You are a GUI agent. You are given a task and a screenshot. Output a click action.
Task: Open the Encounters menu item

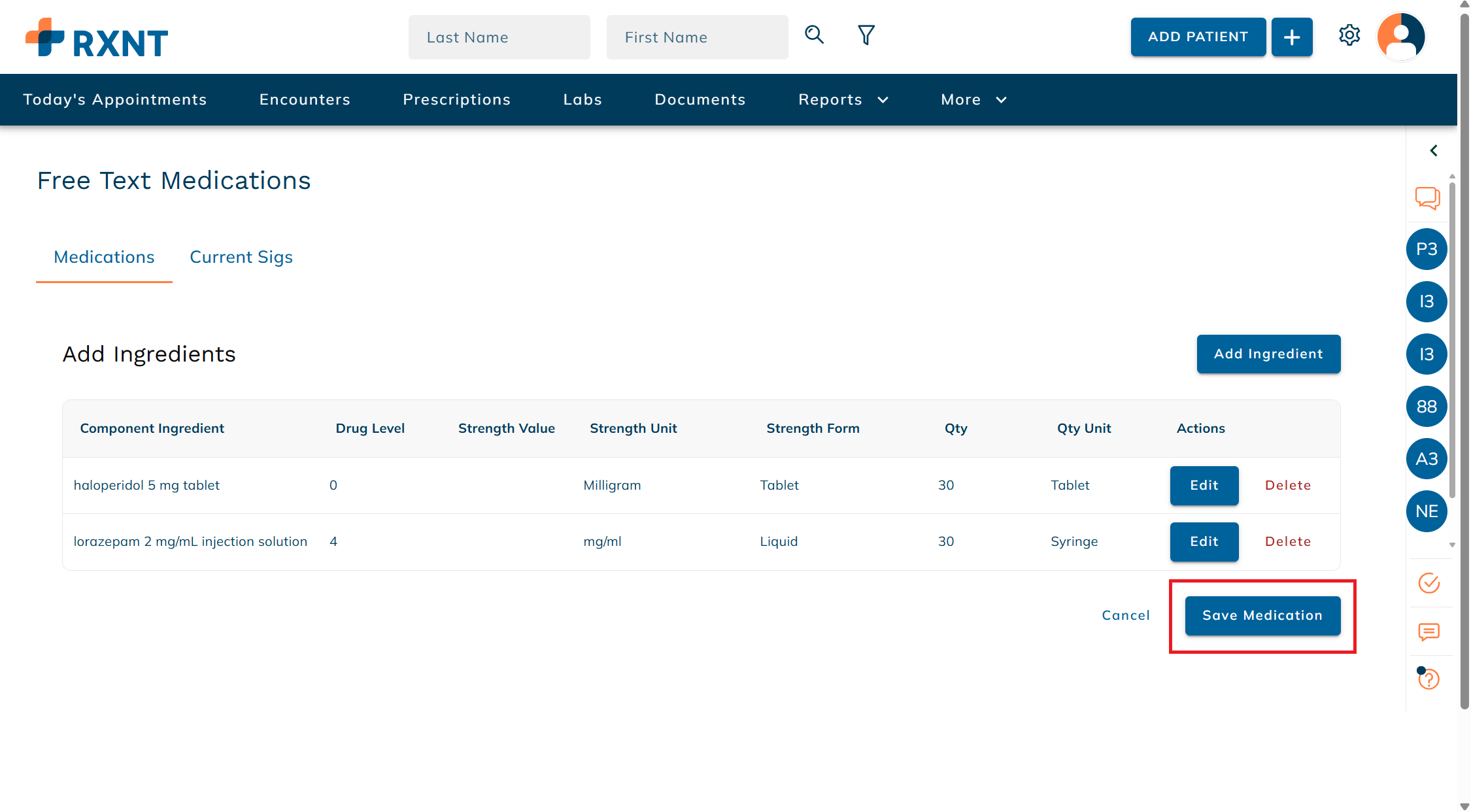click(305, 99)
